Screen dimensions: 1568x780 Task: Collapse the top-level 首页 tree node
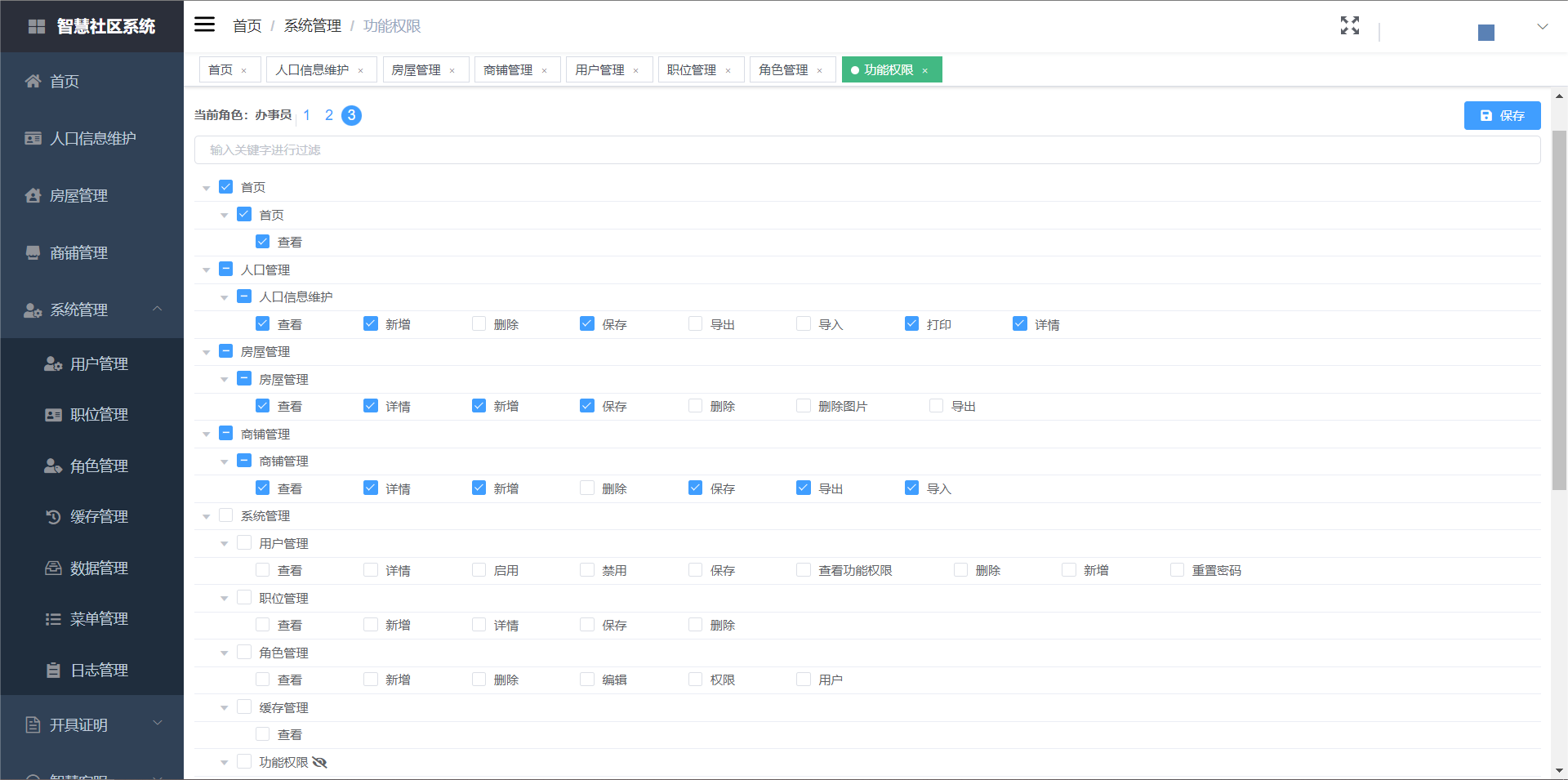click(x=206, y=188)
